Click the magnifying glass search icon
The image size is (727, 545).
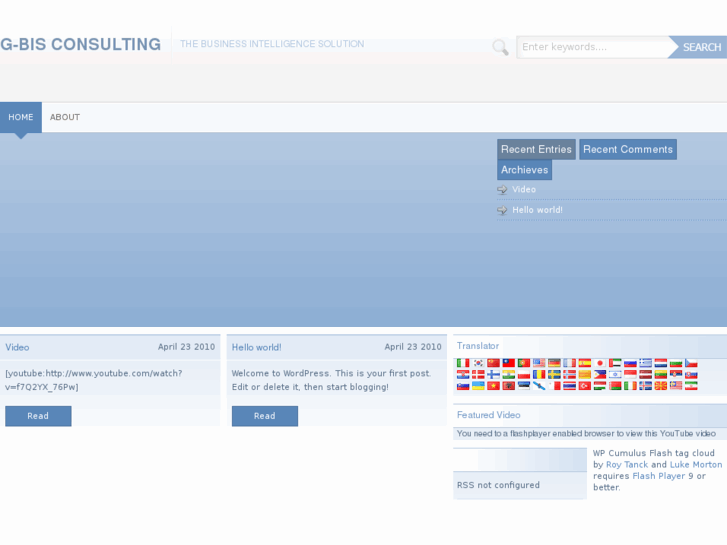point(500,47)
